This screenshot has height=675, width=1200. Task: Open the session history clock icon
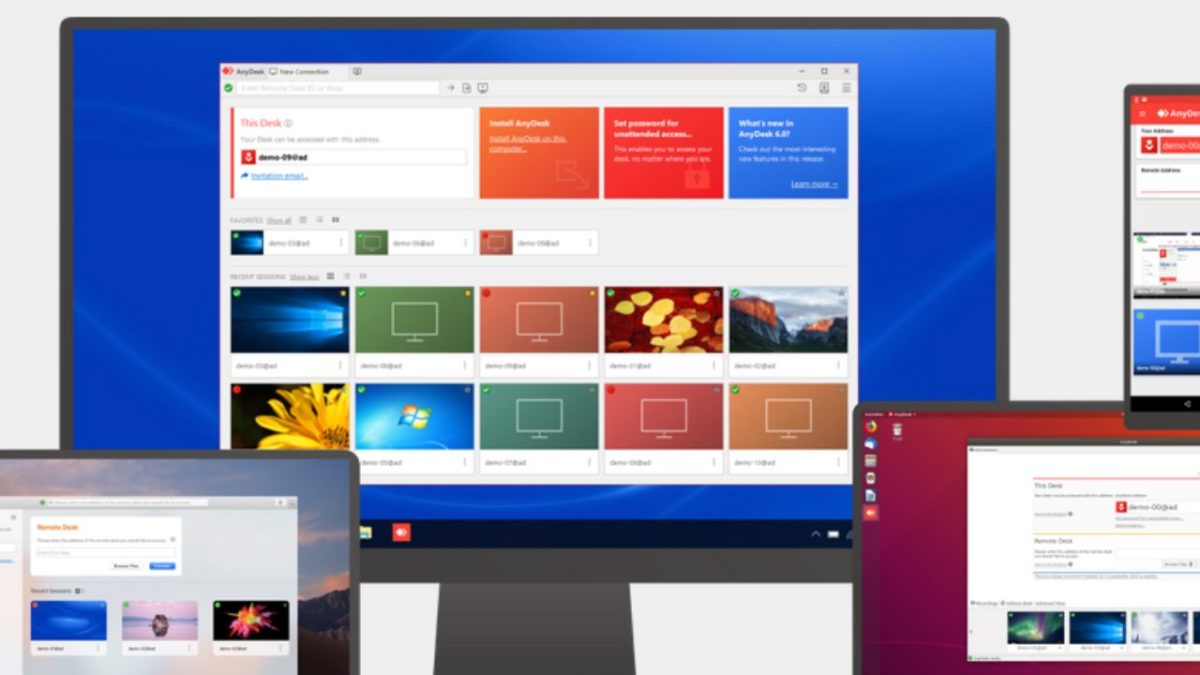click(802, 87)
